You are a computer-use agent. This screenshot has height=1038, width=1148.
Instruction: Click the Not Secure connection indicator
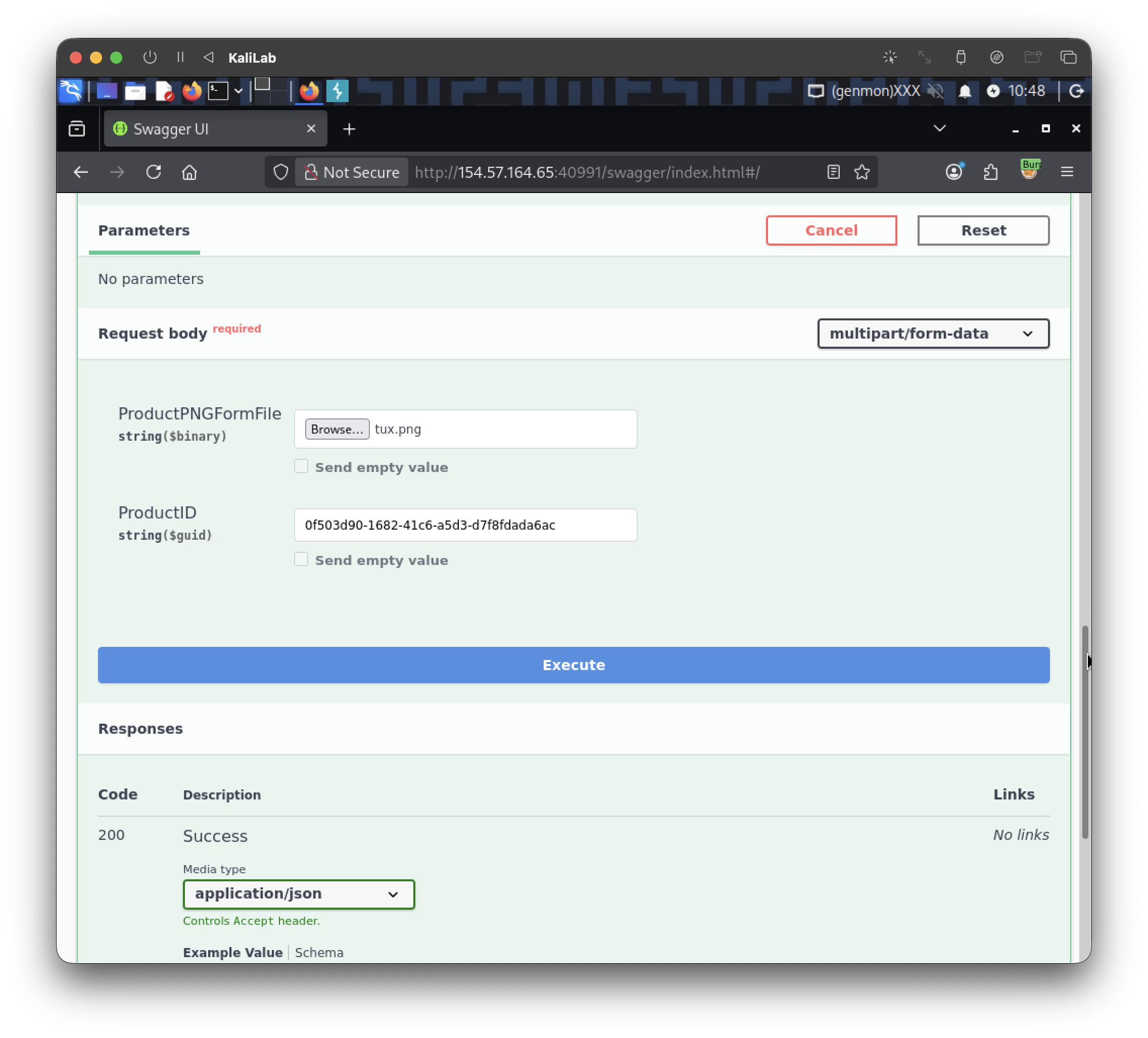coord(352,172)
